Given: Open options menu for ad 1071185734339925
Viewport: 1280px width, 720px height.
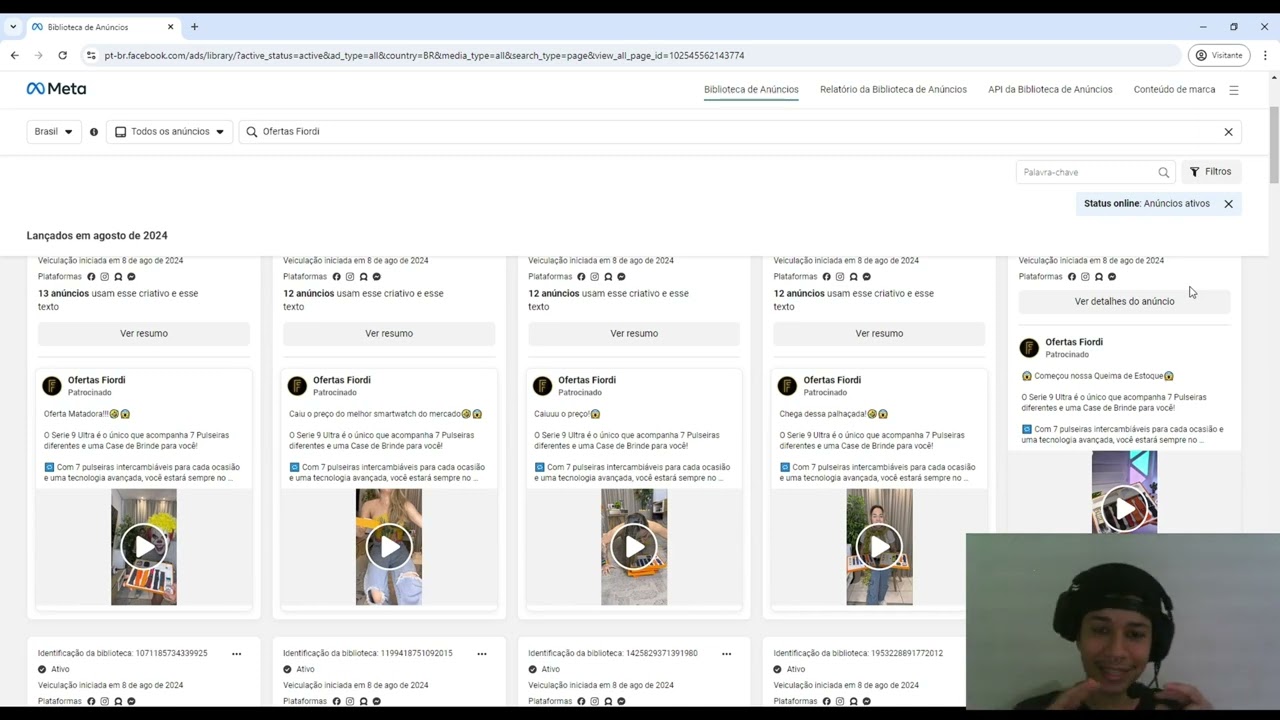Looking at the screenshot, I should pyautogui.click(x=237, y=653).
